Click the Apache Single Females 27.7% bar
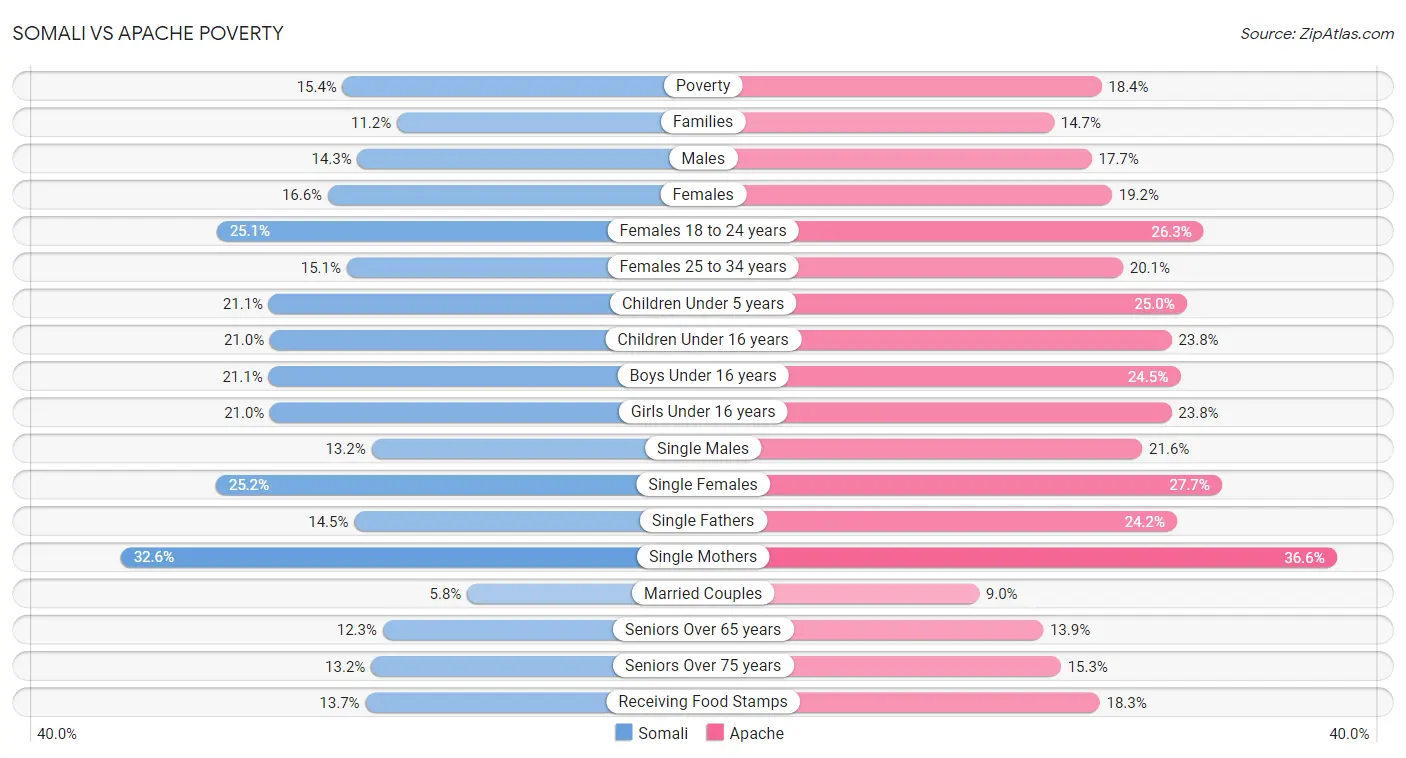Image resolution: width=1406 pixels, height=758 pixels. click(x=962, y=485)
